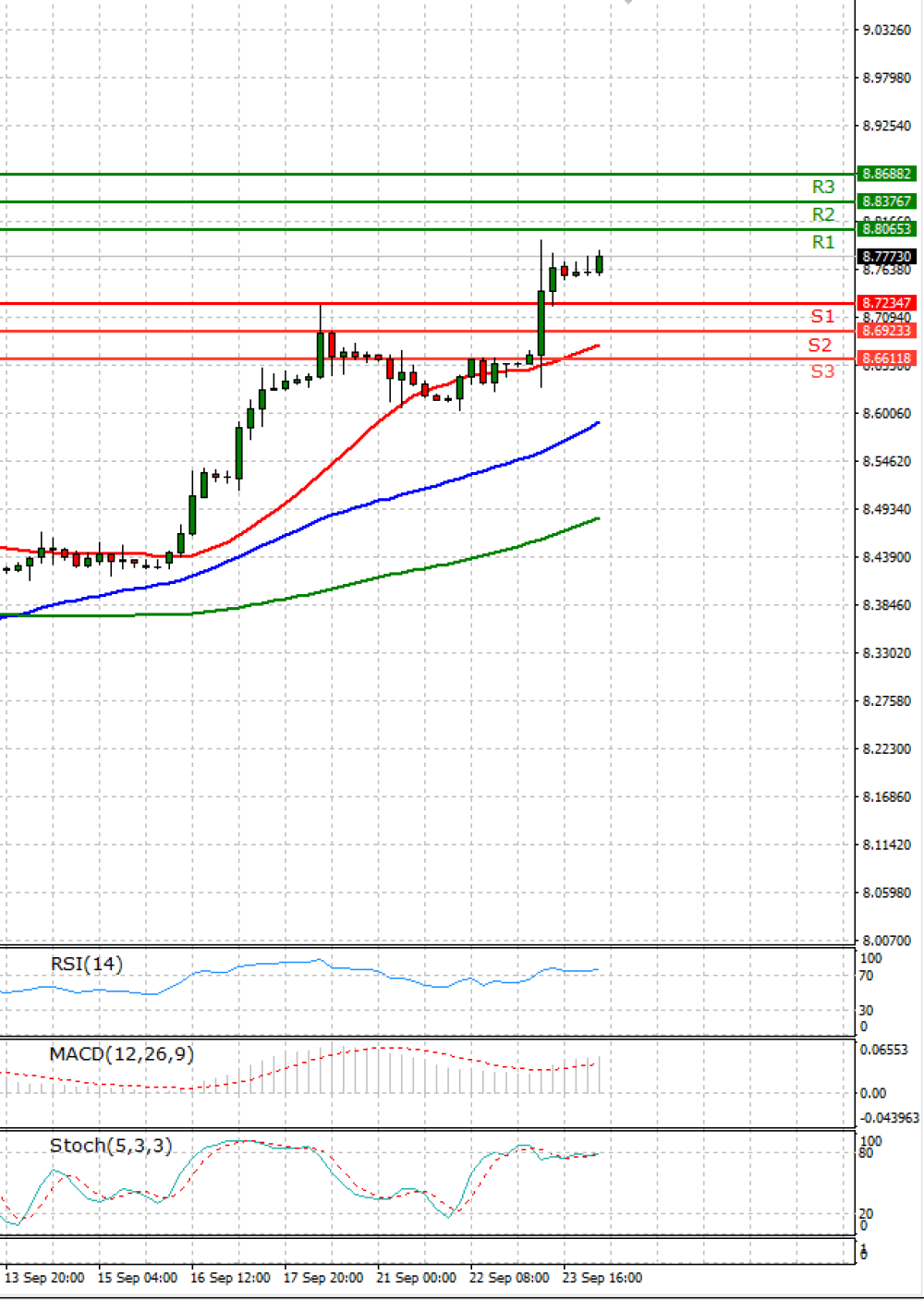Click the 22 Sep 08:00 time label

point(509,1278)
